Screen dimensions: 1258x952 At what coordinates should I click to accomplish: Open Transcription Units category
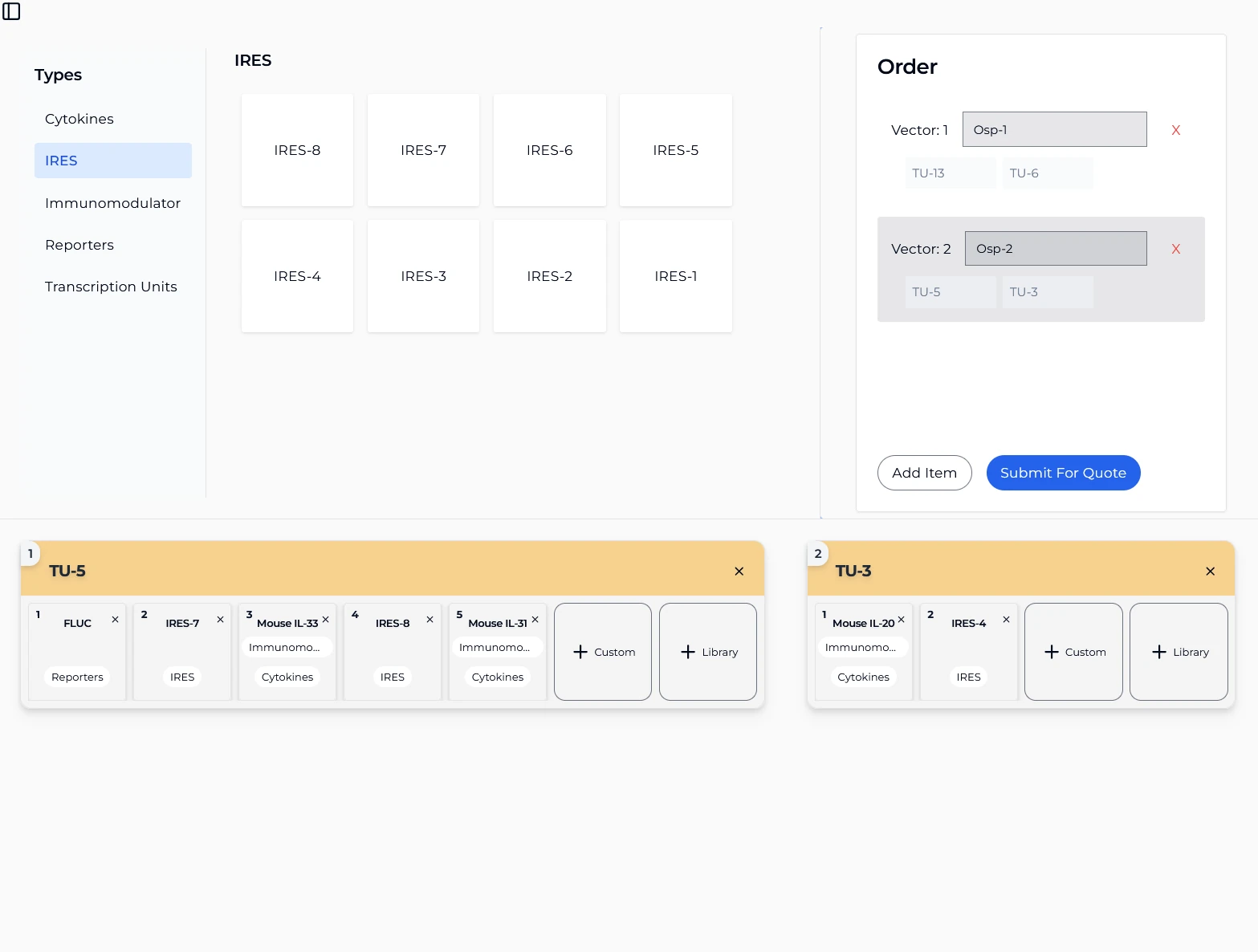click(x=111, y=287)
